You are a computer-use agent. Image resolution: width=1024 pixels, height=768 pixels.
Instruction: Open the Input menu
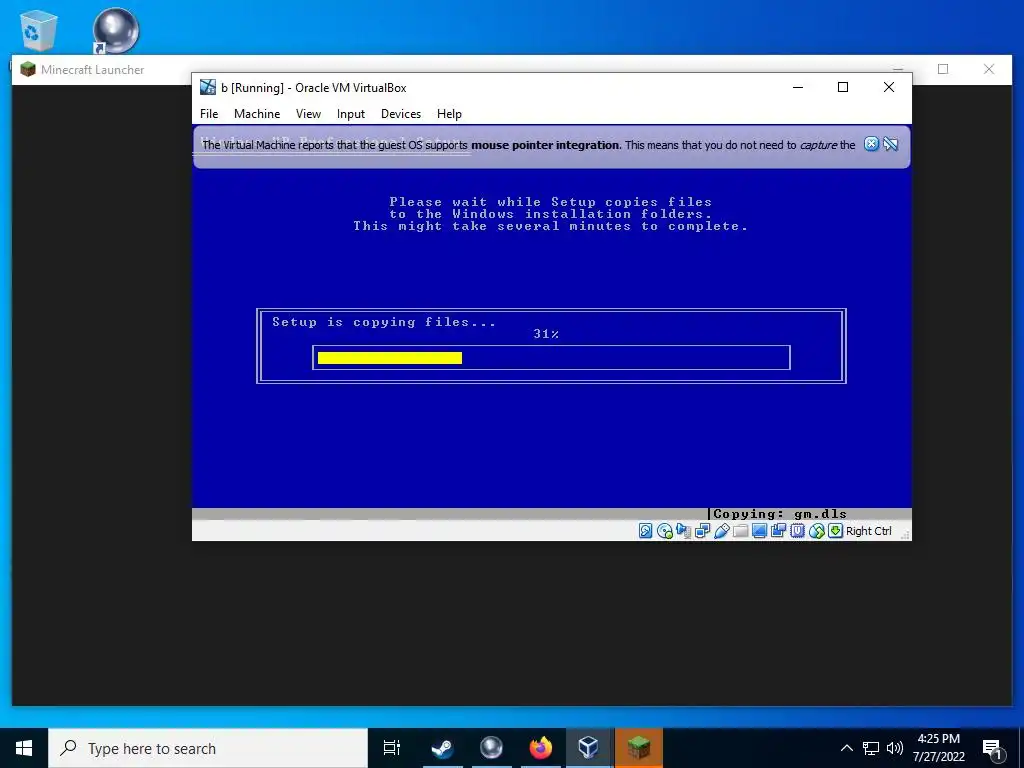point(351,114)
